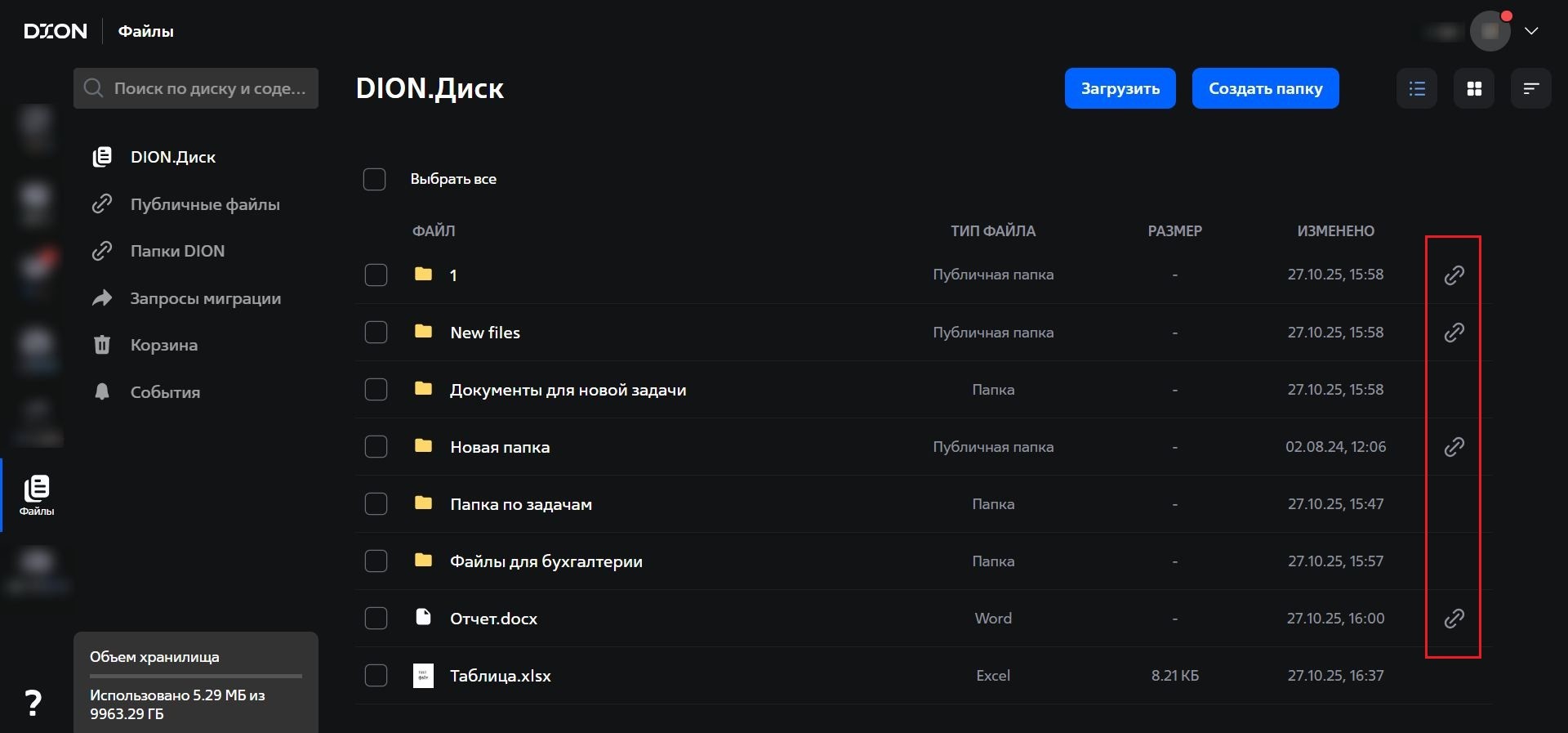Screen dimensions: 1568x733
Task: Open Запросы миграции section
Action: pyautogui.click(x=205, y=298)
